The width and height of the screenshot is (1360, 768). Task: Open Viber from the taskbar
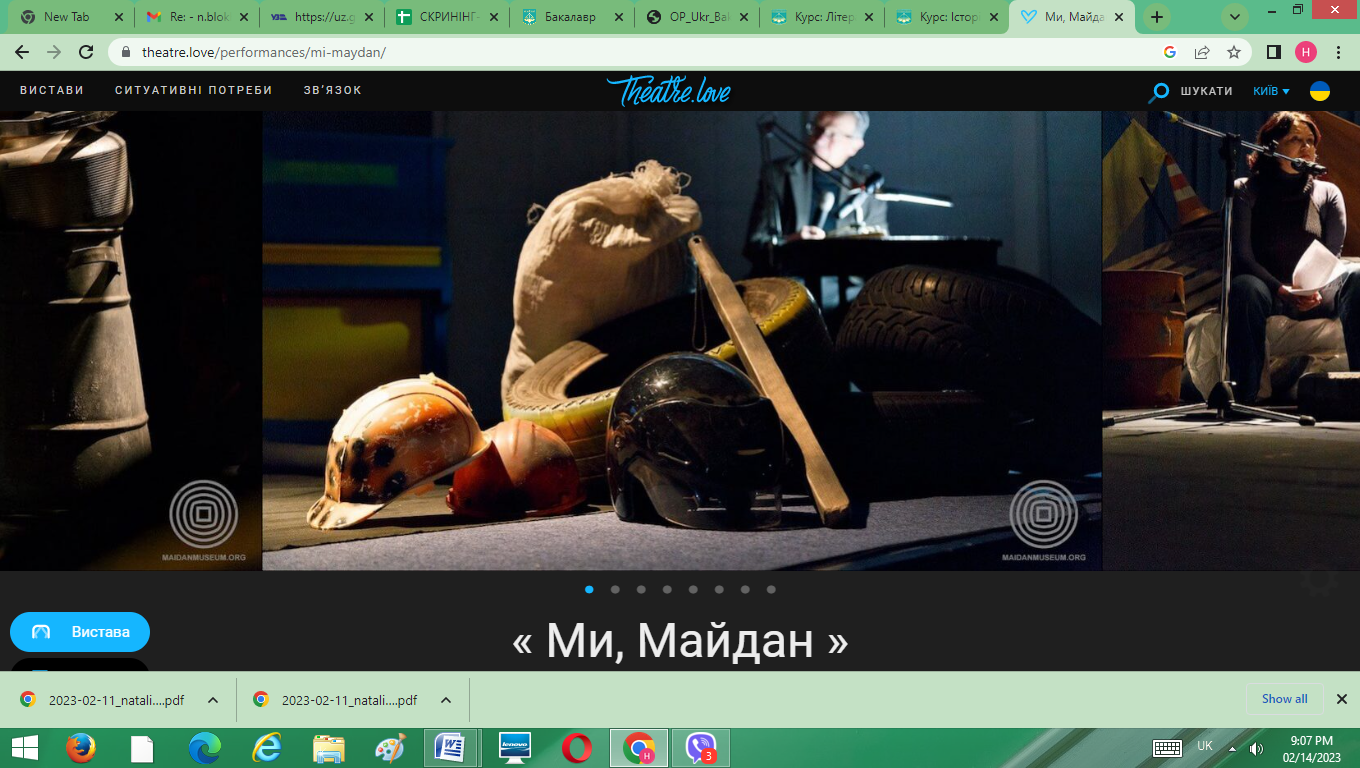point(701,747)
